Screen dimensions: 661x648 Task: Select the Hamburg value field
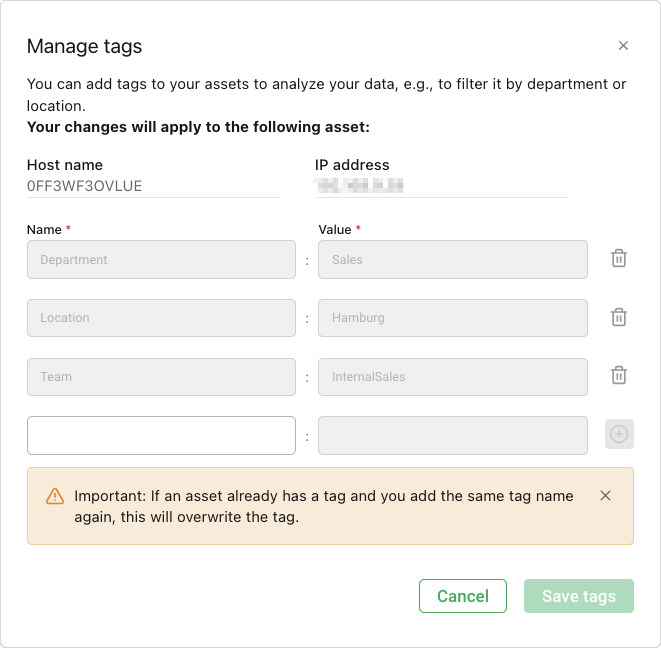453,318
